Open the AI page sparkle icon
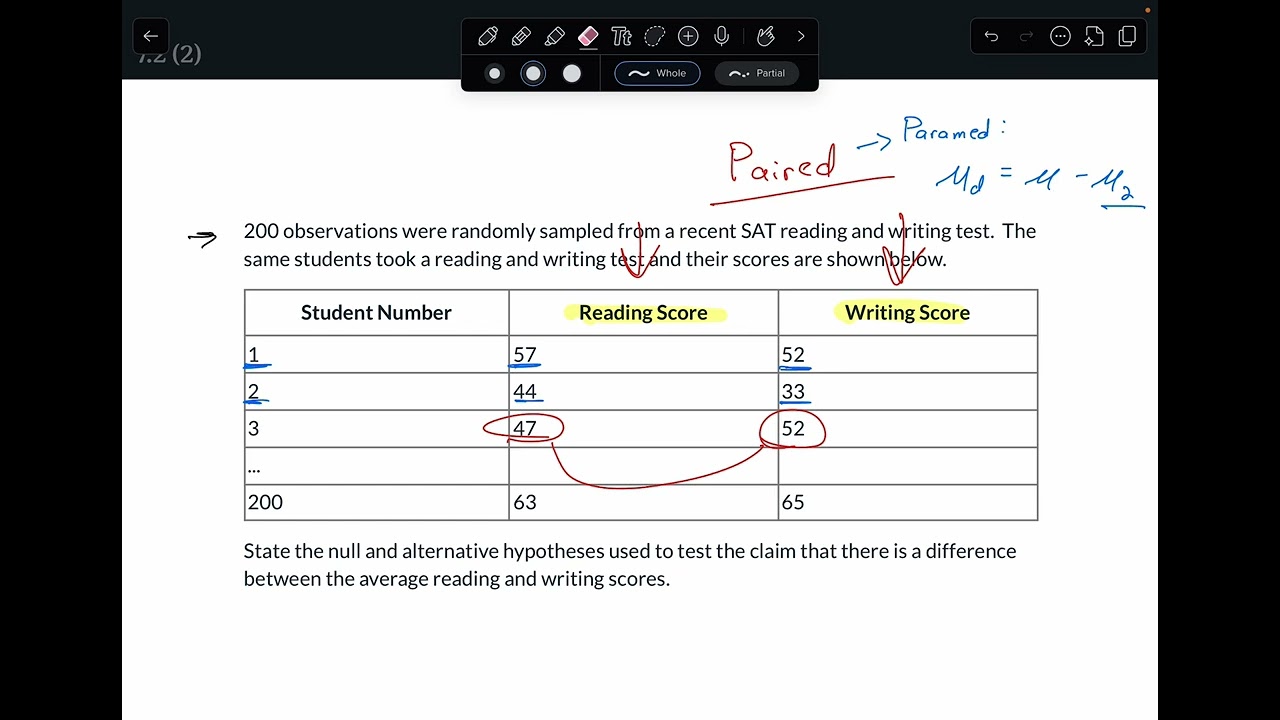1280x720 pixels. click(1094, 37)
